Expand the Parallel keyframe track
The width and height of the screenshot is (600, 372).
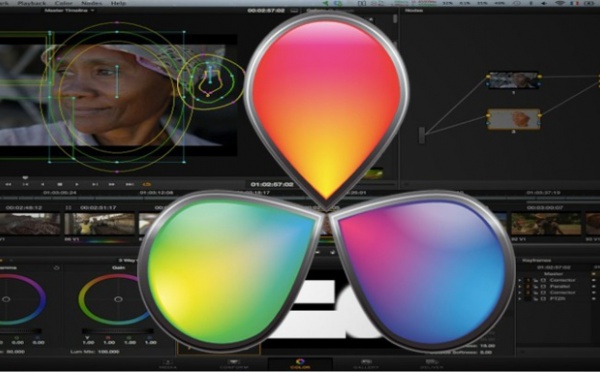pos(520,286)
